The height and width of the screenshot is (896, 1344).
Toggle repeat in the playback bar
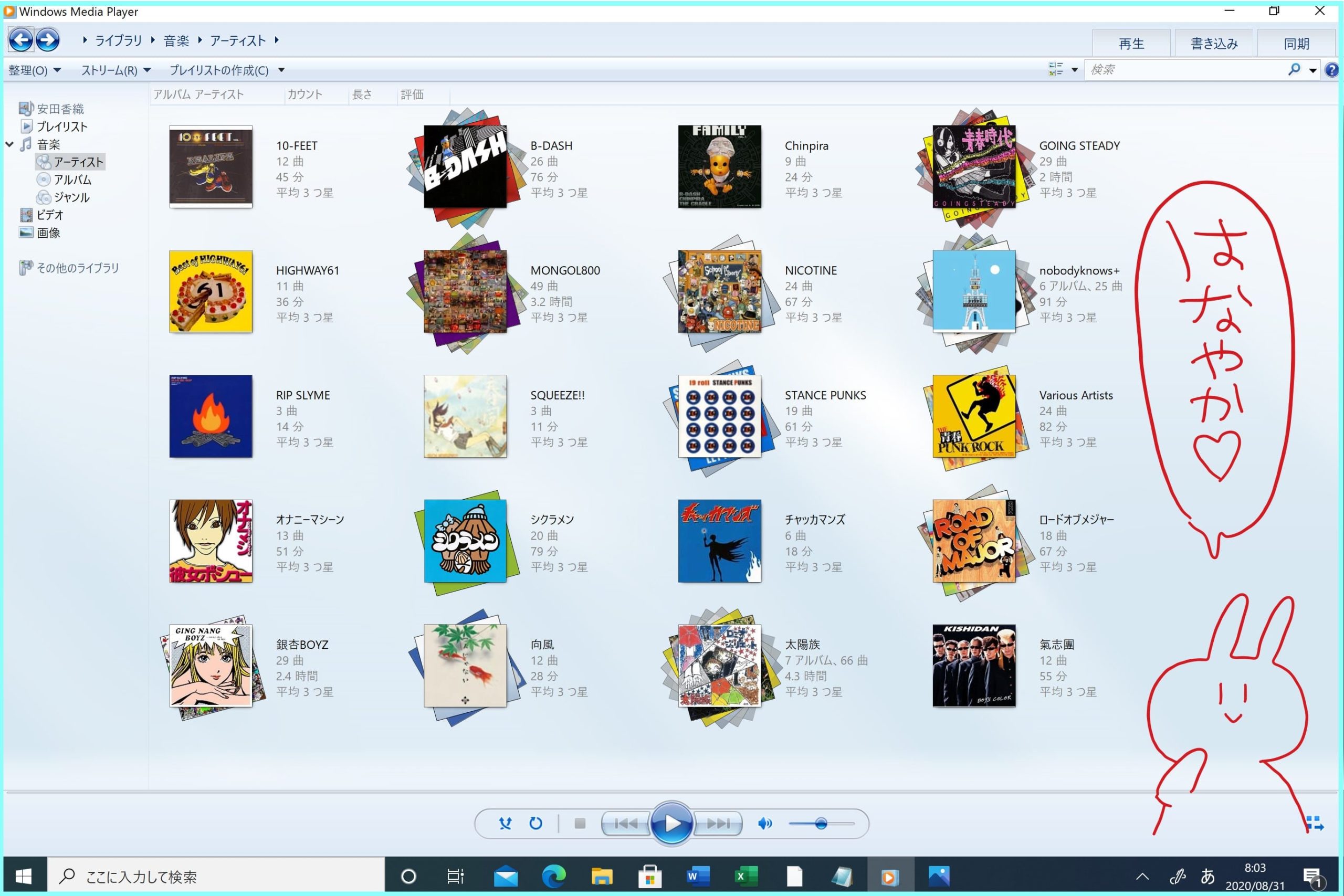(535, 824)
